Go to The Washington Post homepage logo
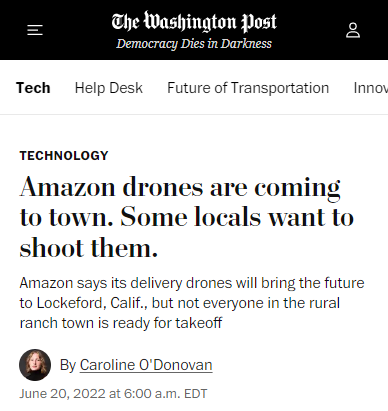 pos(194,21)
